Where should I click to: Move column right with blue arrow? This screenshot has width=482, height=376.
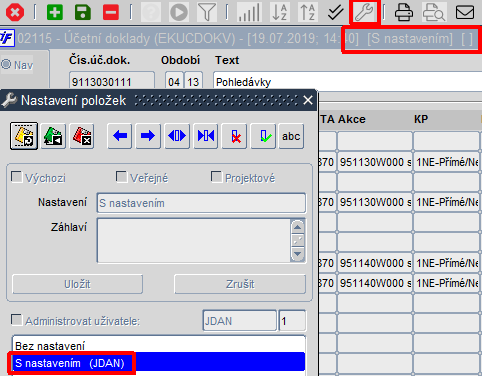(148, 136)
